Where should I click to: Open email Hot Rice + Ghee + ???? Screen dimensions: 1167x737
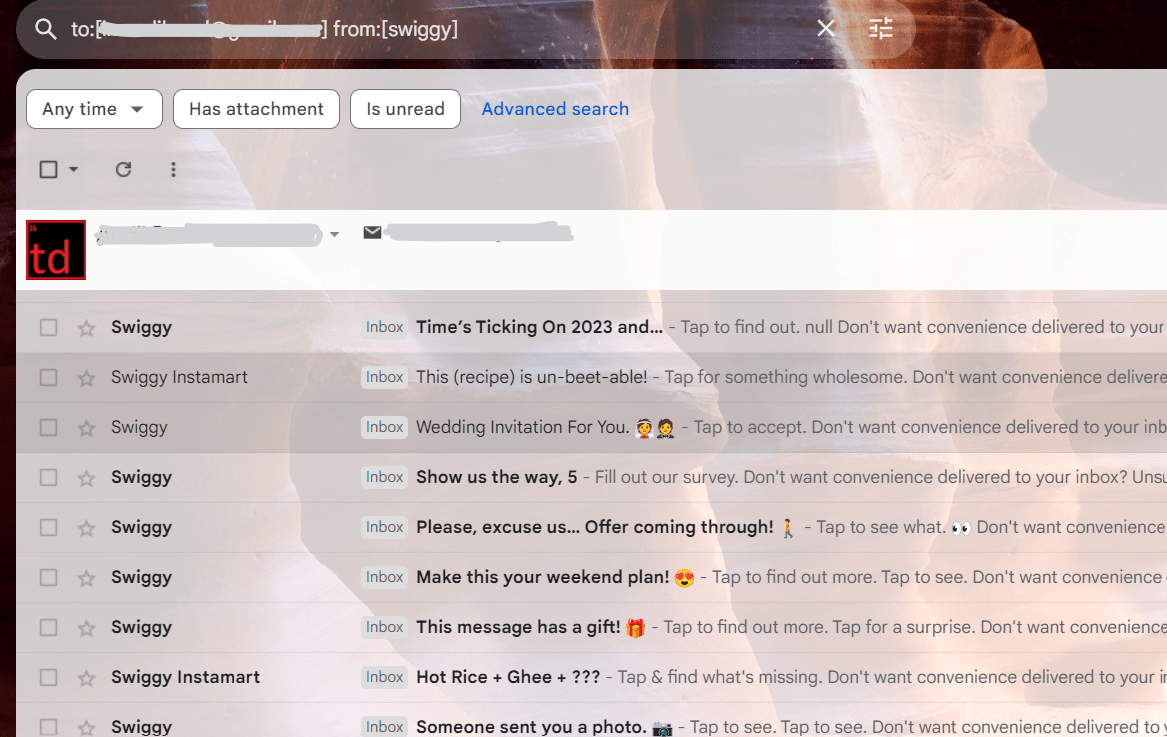click(x=508, y=676)
